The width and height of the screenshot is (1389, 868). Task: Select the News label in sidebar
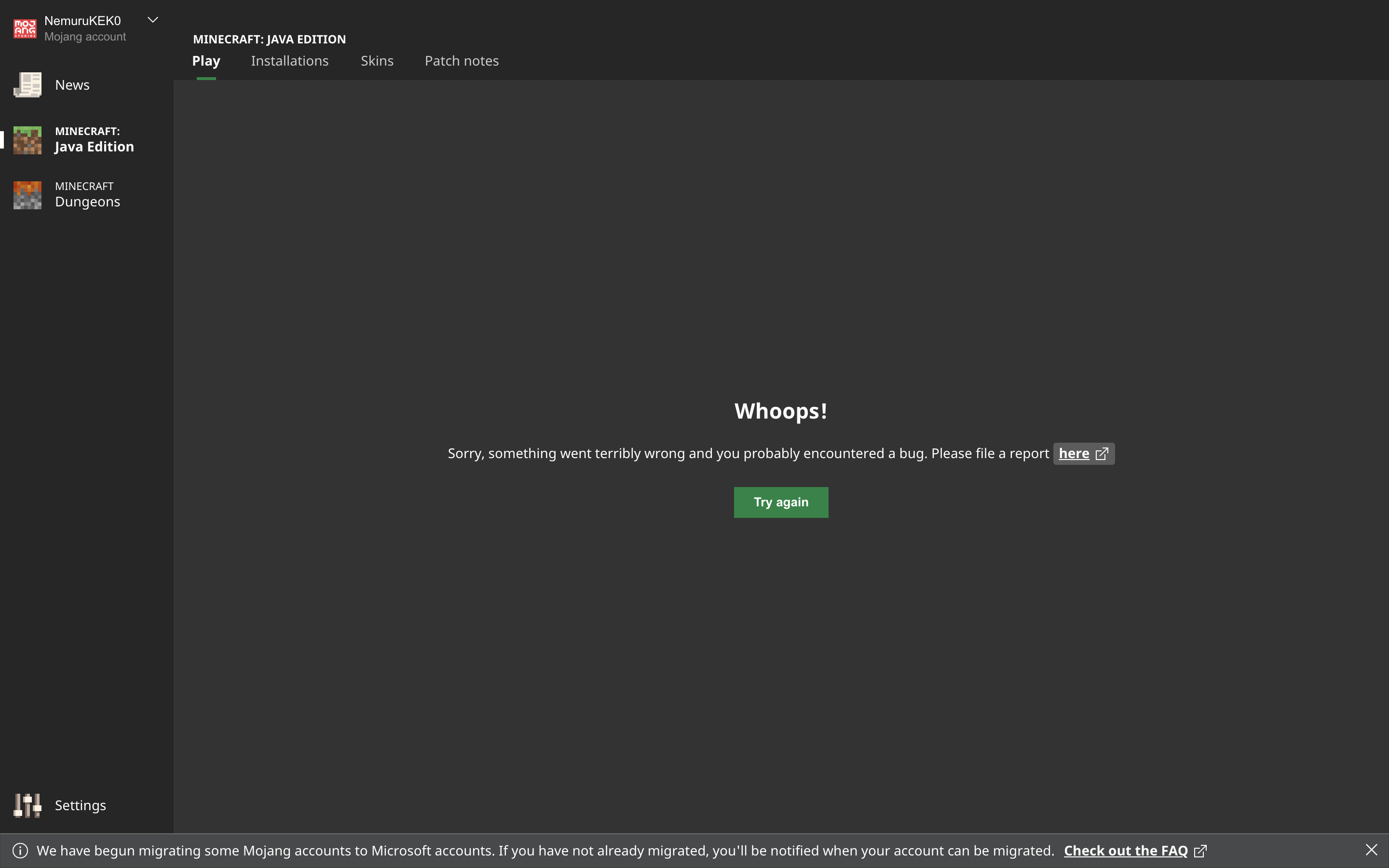pyautogui.click(x=72, y=85)
